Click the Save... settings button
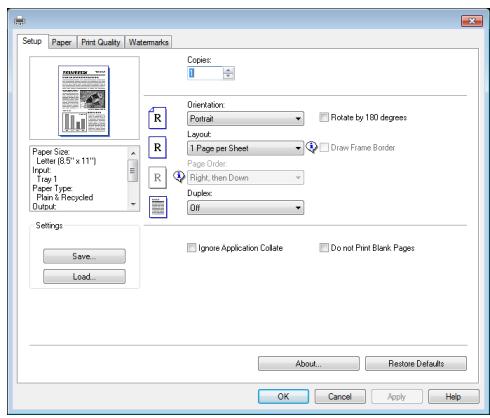This screenshot has width=490, height=418. coord(84,256)
